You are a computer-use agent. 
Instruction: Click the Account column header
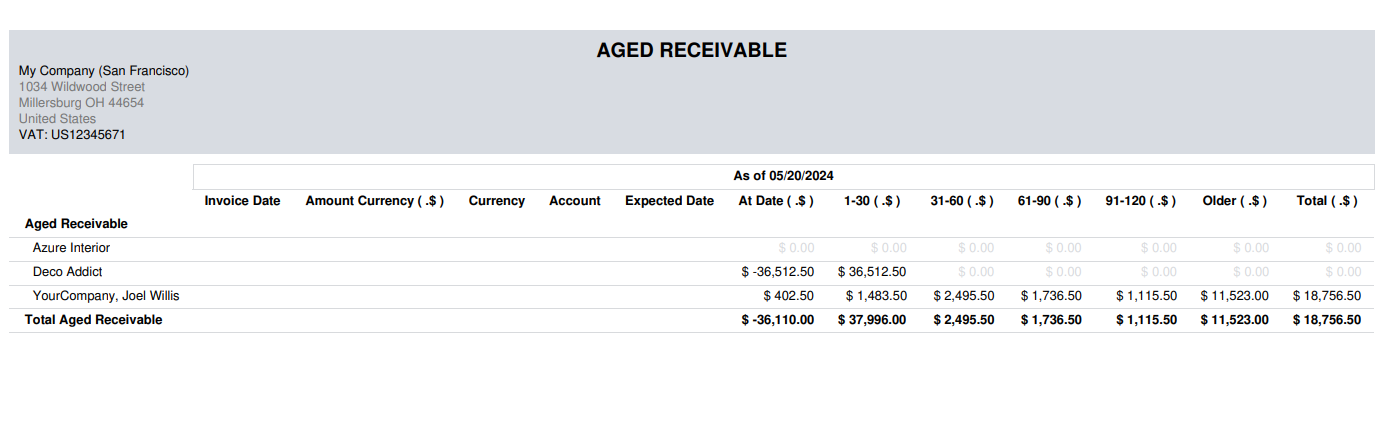point(574,201)
